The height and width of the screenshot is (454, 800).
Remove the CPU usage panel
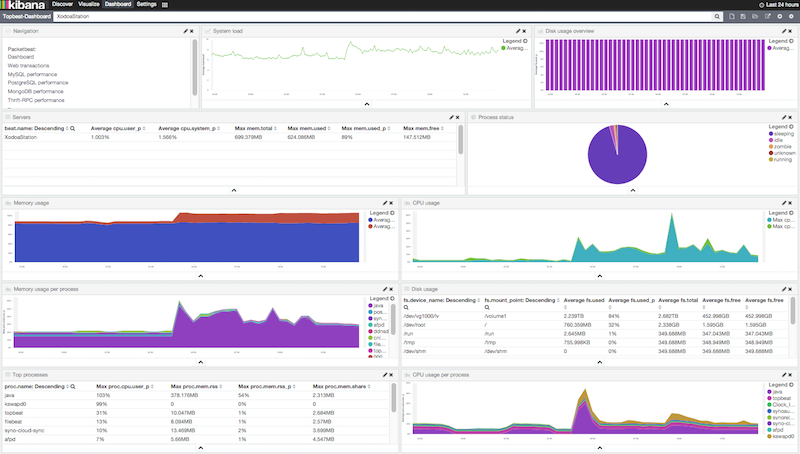pyautogui.click(x=790, y=203)
